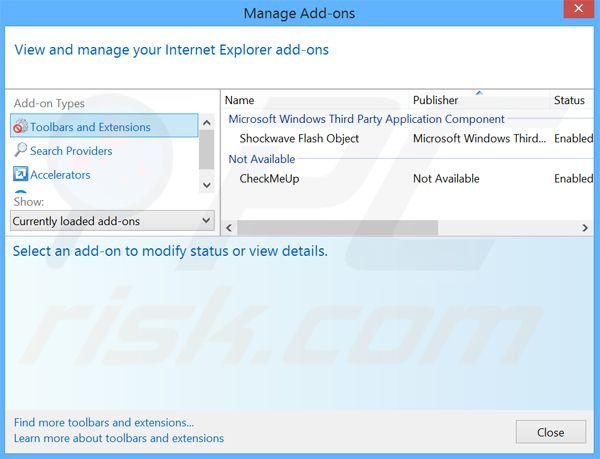Open the Show add-ons filter dropdown
The width and height of the screenshot is (600, 459).
tap(112, 220)
